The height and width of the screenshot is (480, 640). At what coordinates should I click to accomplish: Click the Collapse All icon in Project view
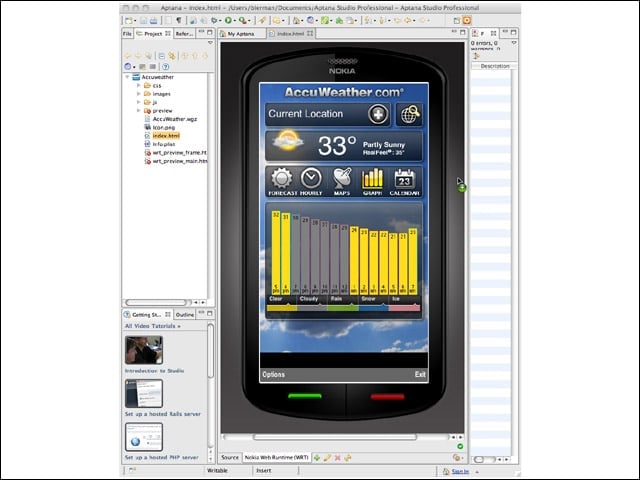(x=162, y=56)
